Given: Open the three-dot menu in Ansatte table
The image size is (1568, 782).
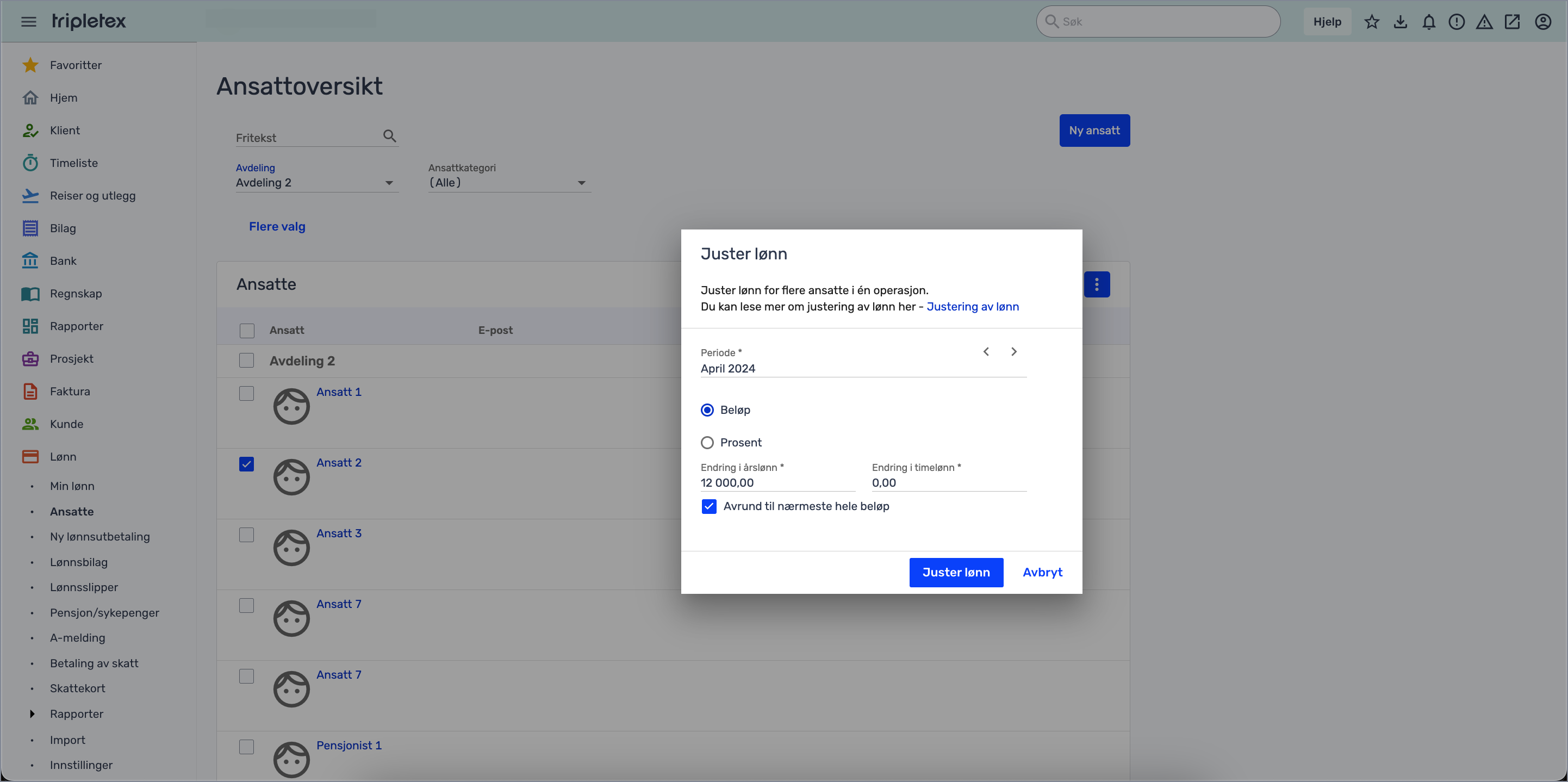Looking at the screenshot, I should tap(1096, 284).
